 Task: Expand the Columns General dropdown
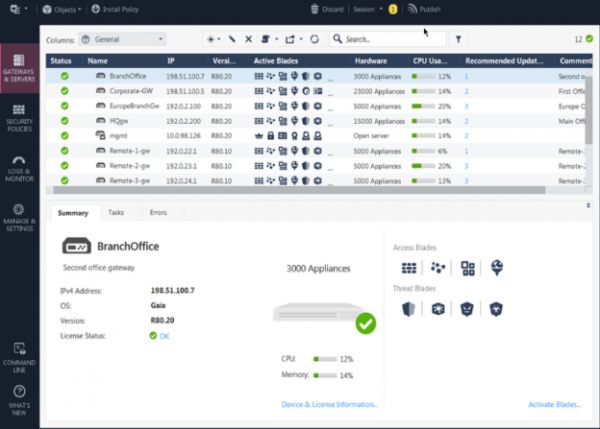tap(121, 39)
